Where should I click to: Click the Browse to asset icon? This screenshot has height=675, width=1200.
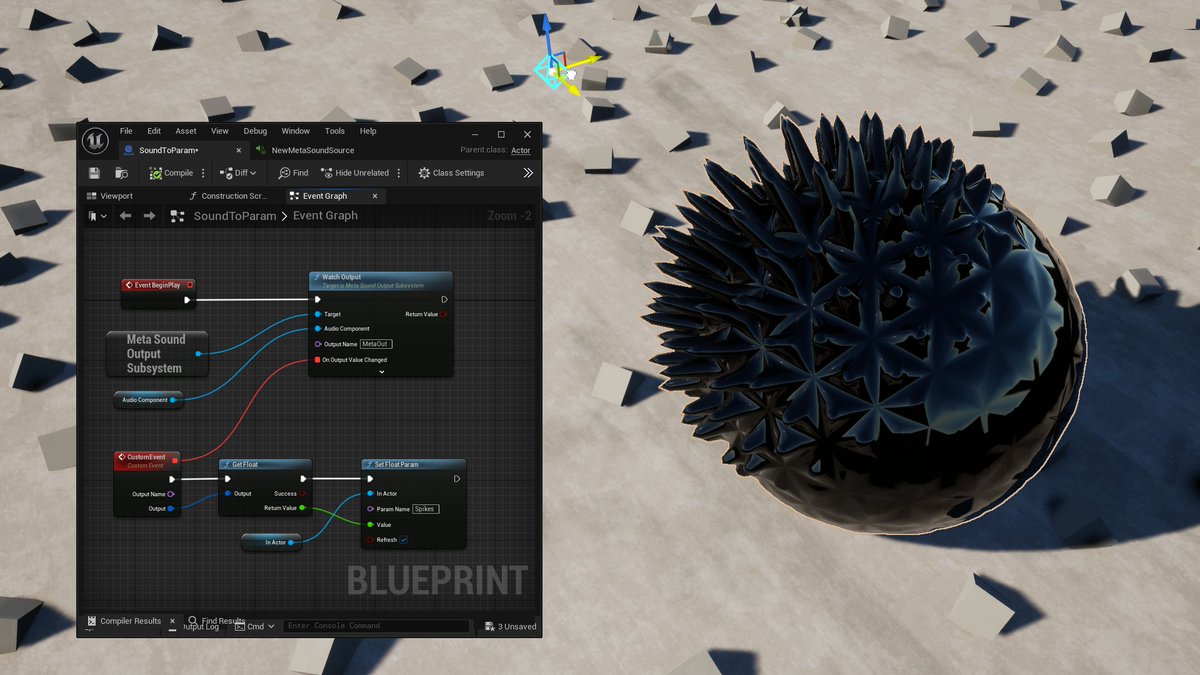click(123, 172)
